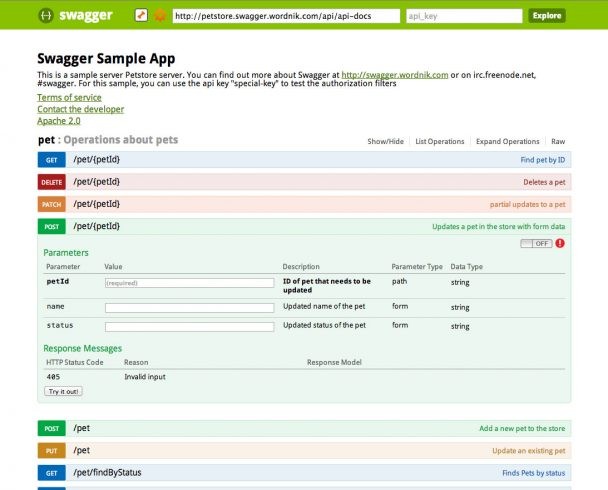Click the Raw link for pet
608x490 pixels.
coord(558,141)
